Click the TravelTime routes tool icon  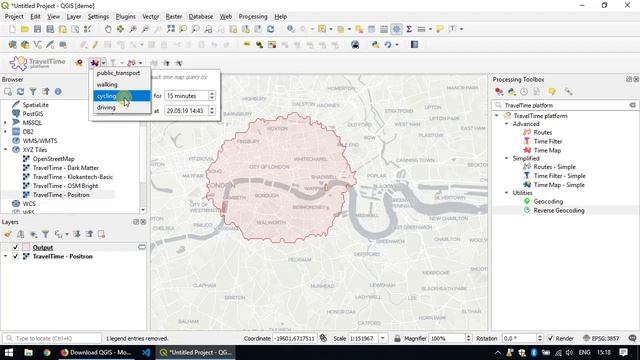[x=131, y=63]
